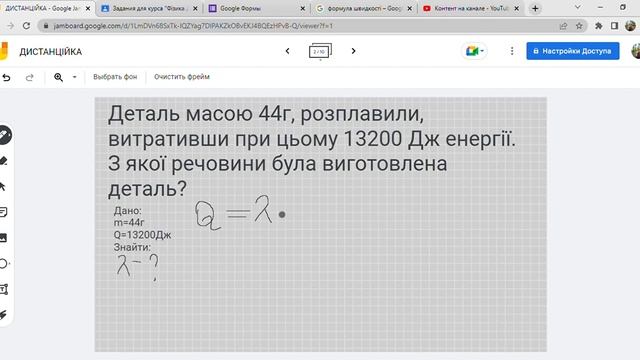Click the ДИСТАНЦІЙКА jam title
Viewport: 640px width, 360px height.
point(51,52)
